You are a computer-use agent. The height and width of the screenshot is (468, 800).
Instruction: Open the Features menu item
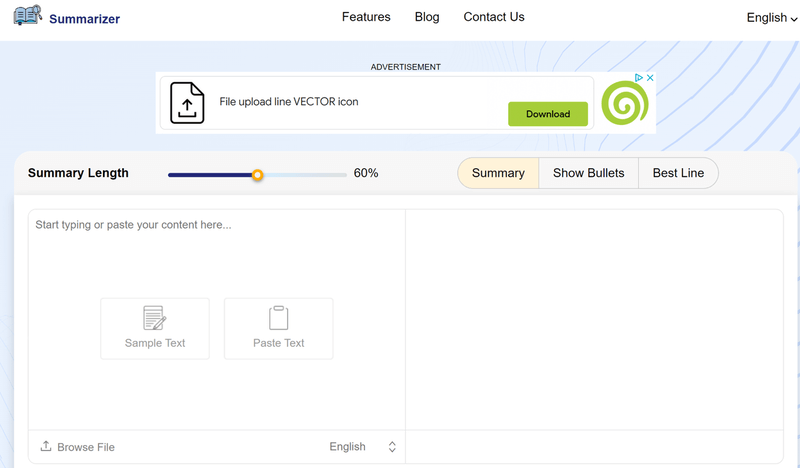coord(366,17)
